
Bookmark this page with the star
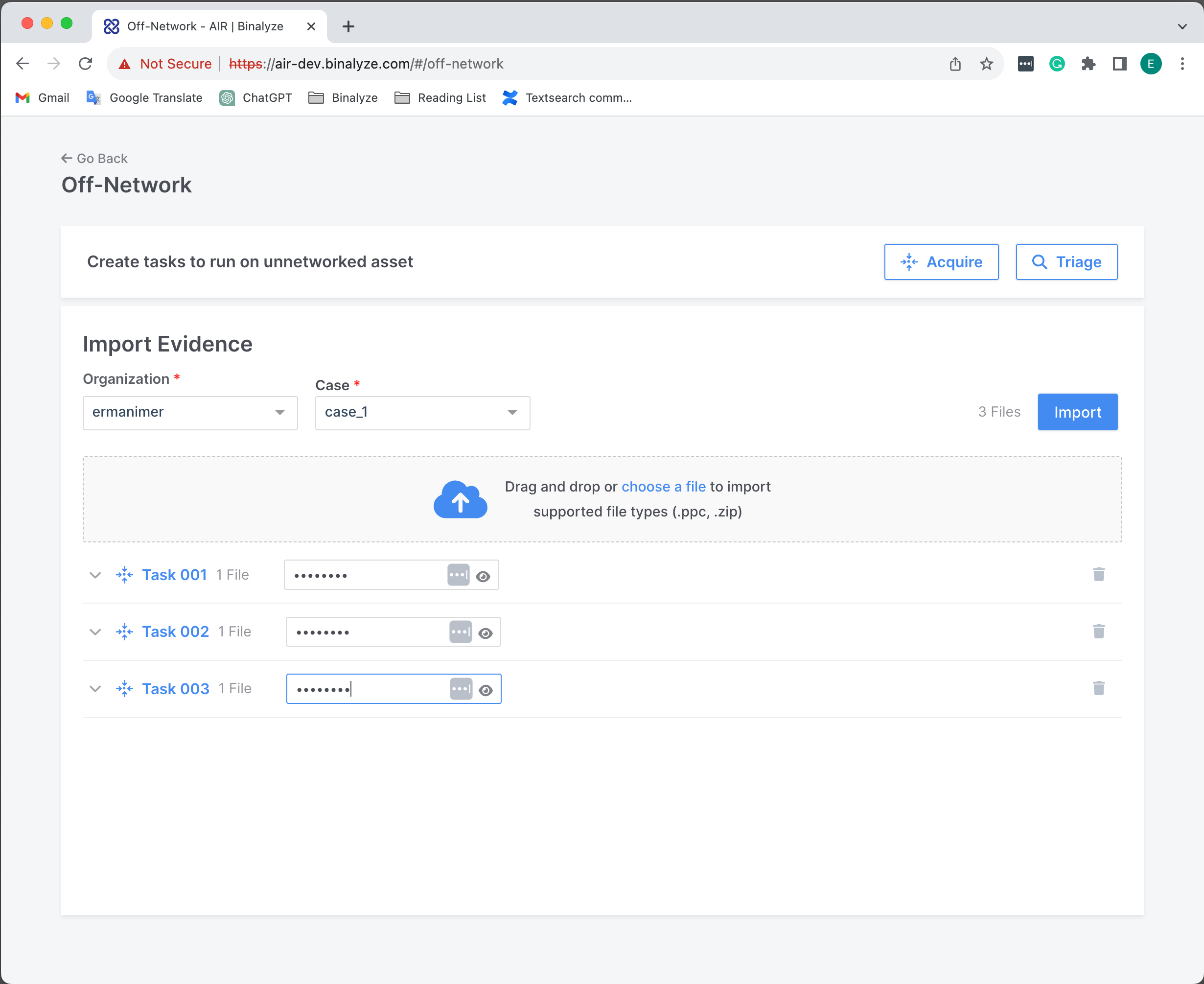[986, 64]
